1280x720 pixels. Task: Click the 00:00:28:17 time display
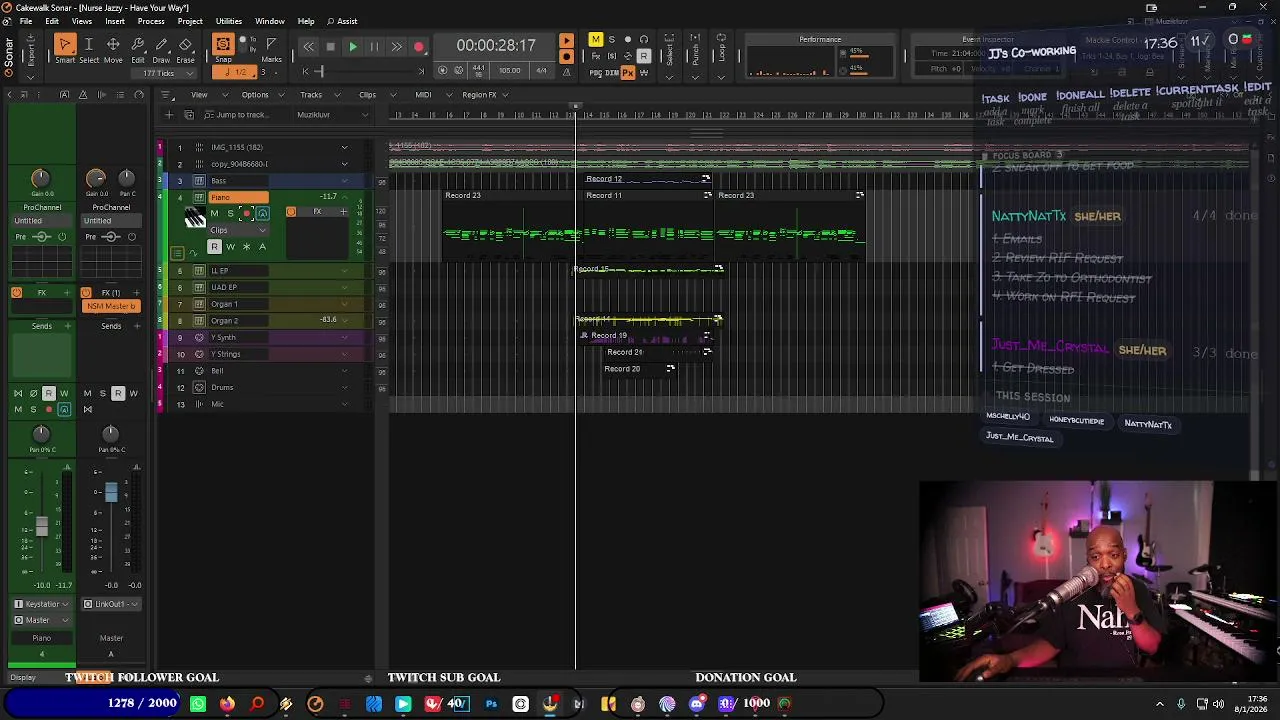(x=496, y=46)
